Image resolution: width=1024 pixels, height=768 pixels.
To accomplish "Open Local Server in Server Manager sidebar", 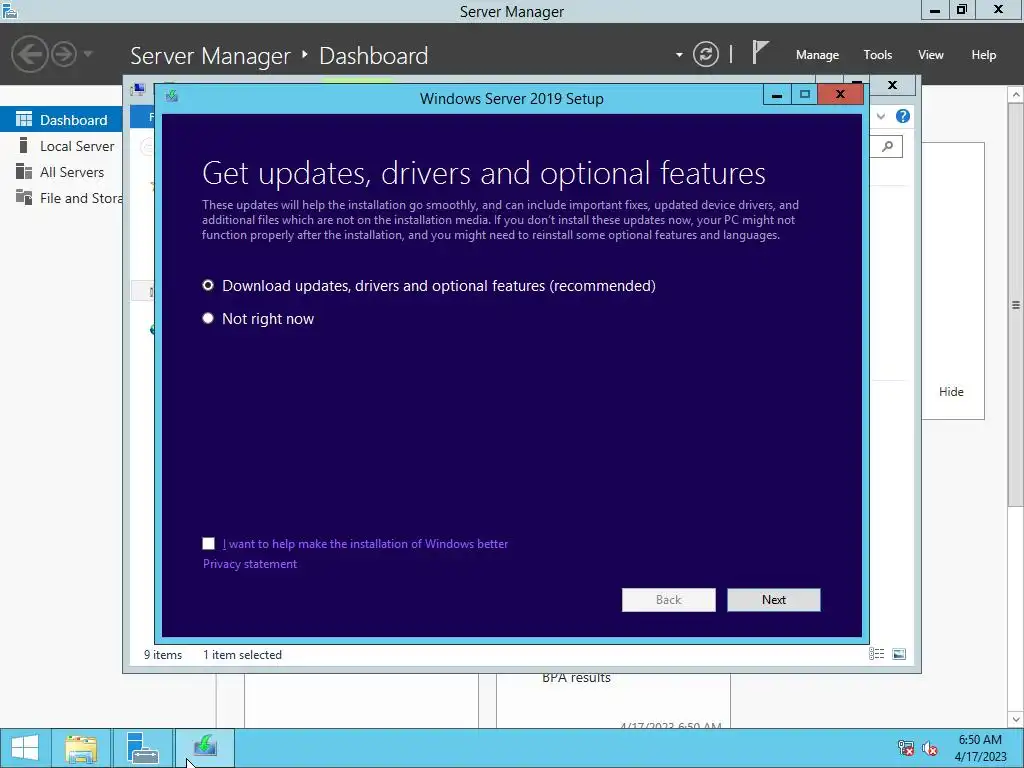I will 61,146.
